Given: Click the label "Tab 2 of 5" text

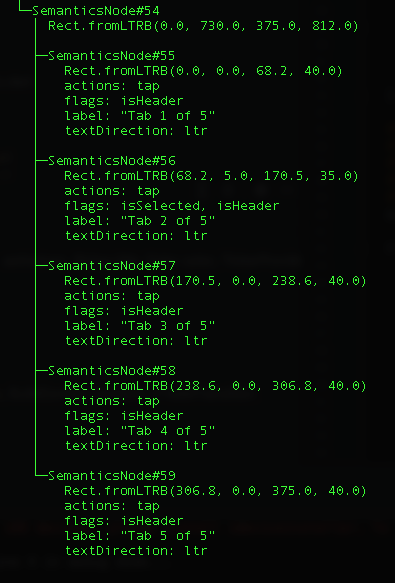Looking at the screenshot, I should click(140, 220).
